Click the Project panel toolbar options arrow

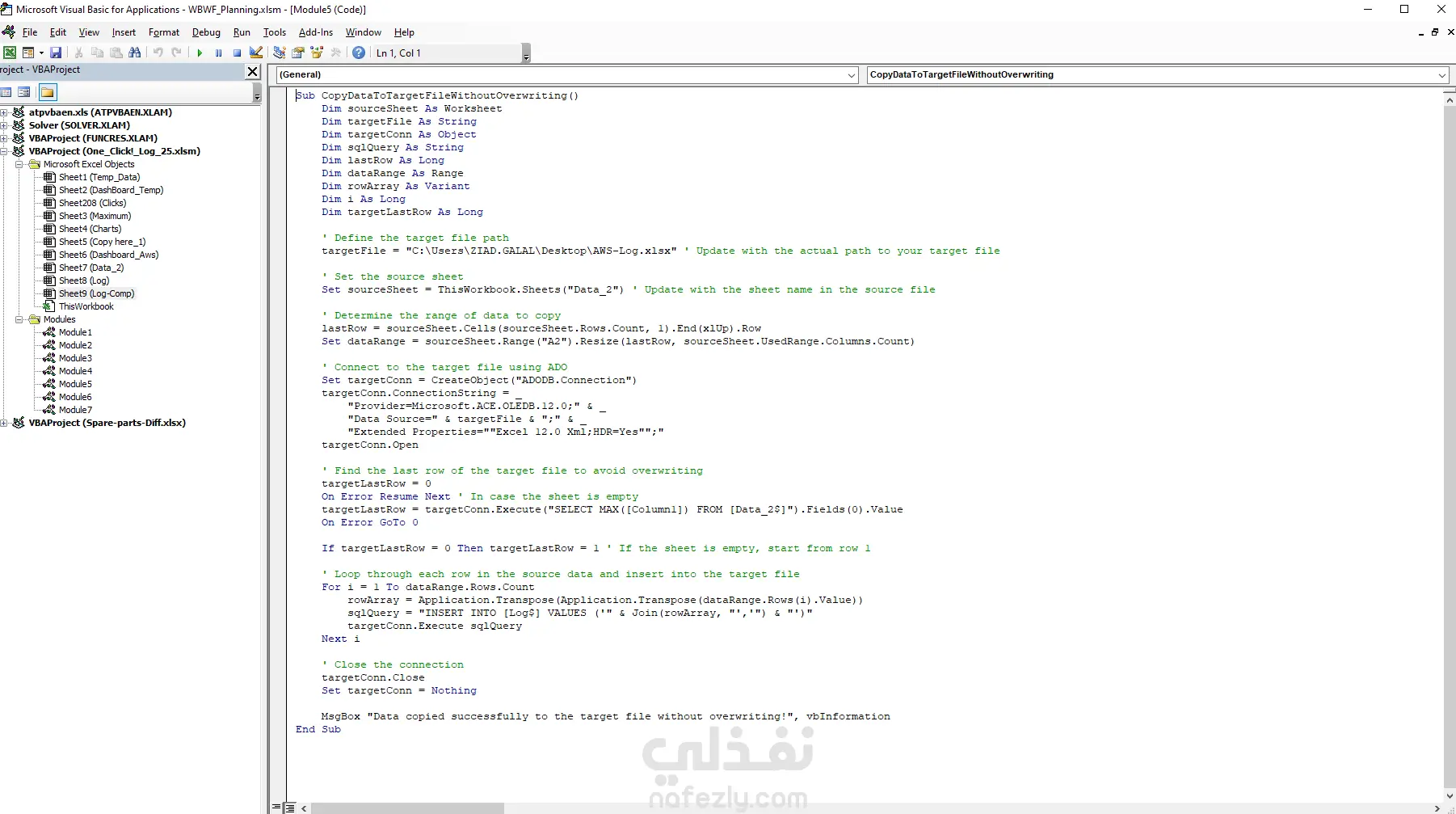pos(257,95)
